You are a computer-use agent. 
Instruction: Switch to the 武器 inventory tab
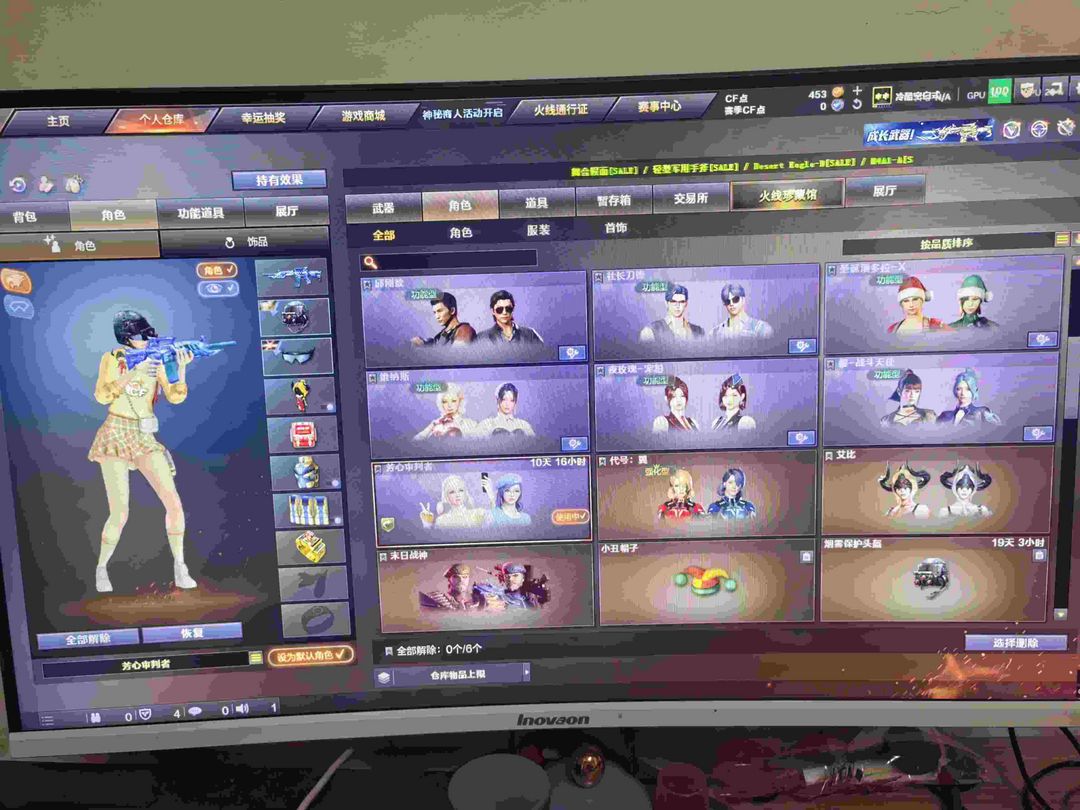tap(383, 207)
